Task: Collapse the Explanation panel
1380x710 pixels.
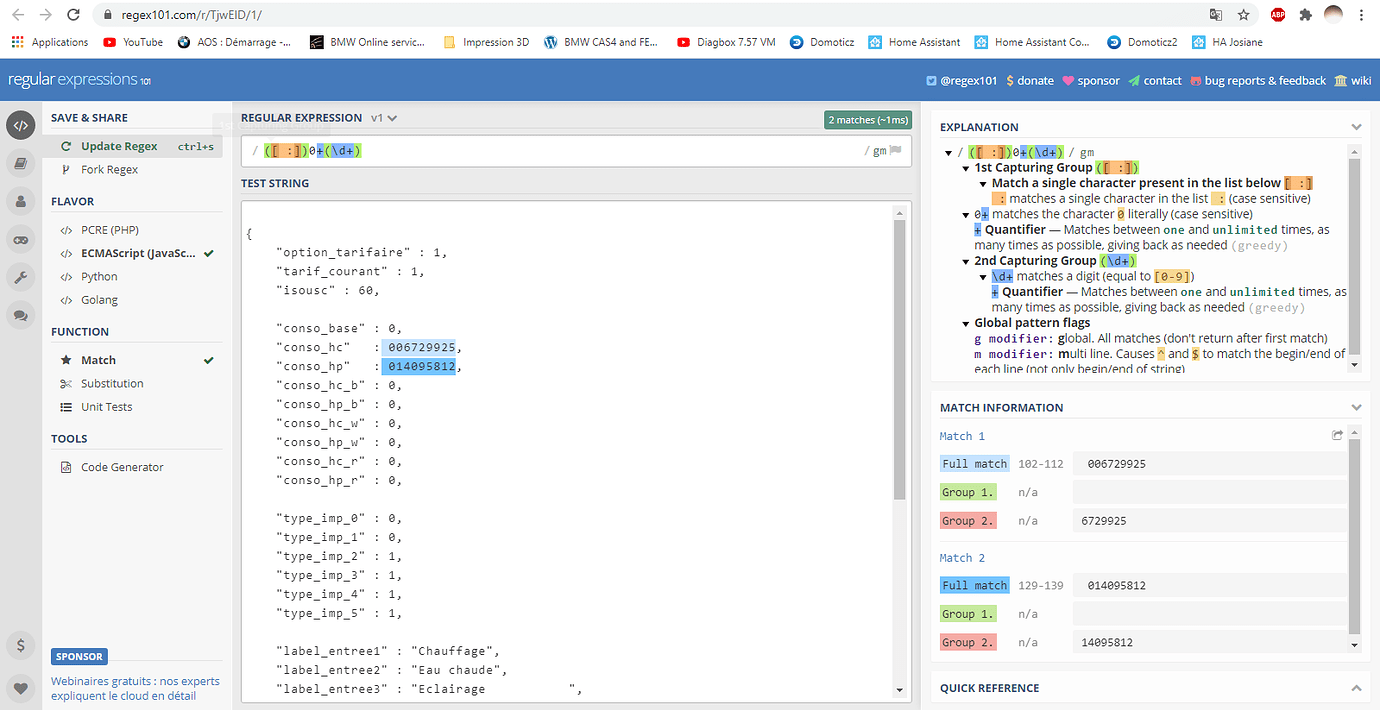Action: pos(1357,126)
